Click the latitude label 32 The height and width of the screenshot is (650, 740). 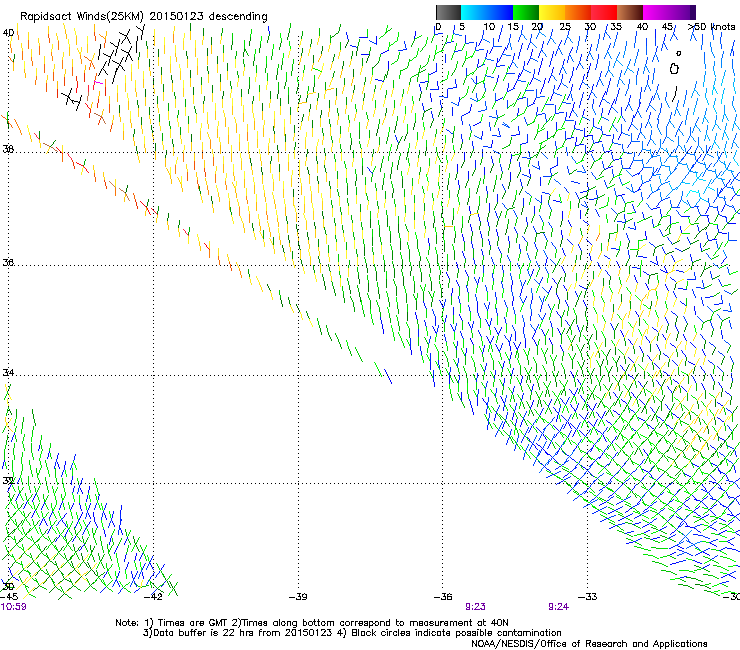coord(8,481)
